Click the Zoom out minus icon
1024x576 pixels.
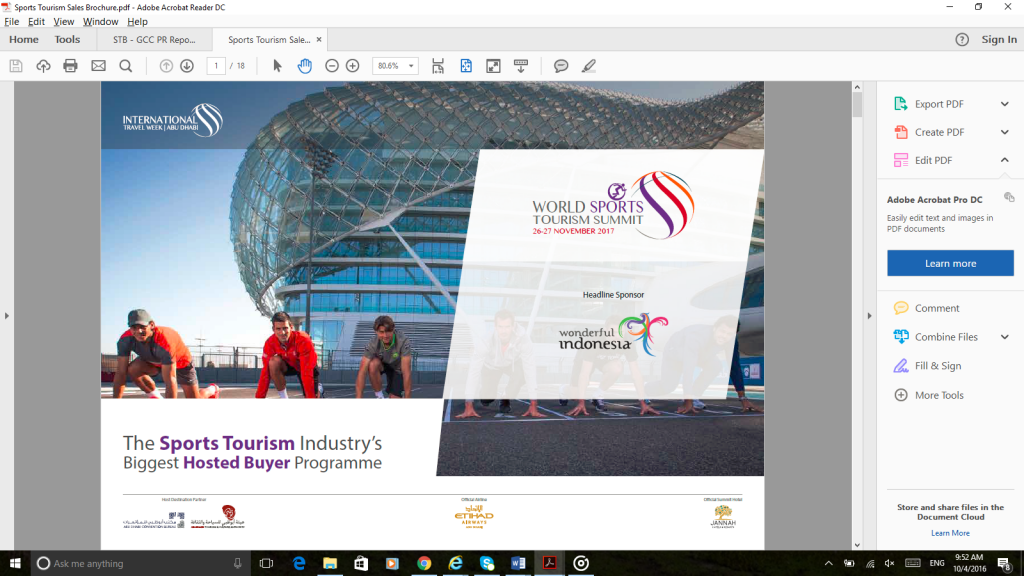[332, 66]
